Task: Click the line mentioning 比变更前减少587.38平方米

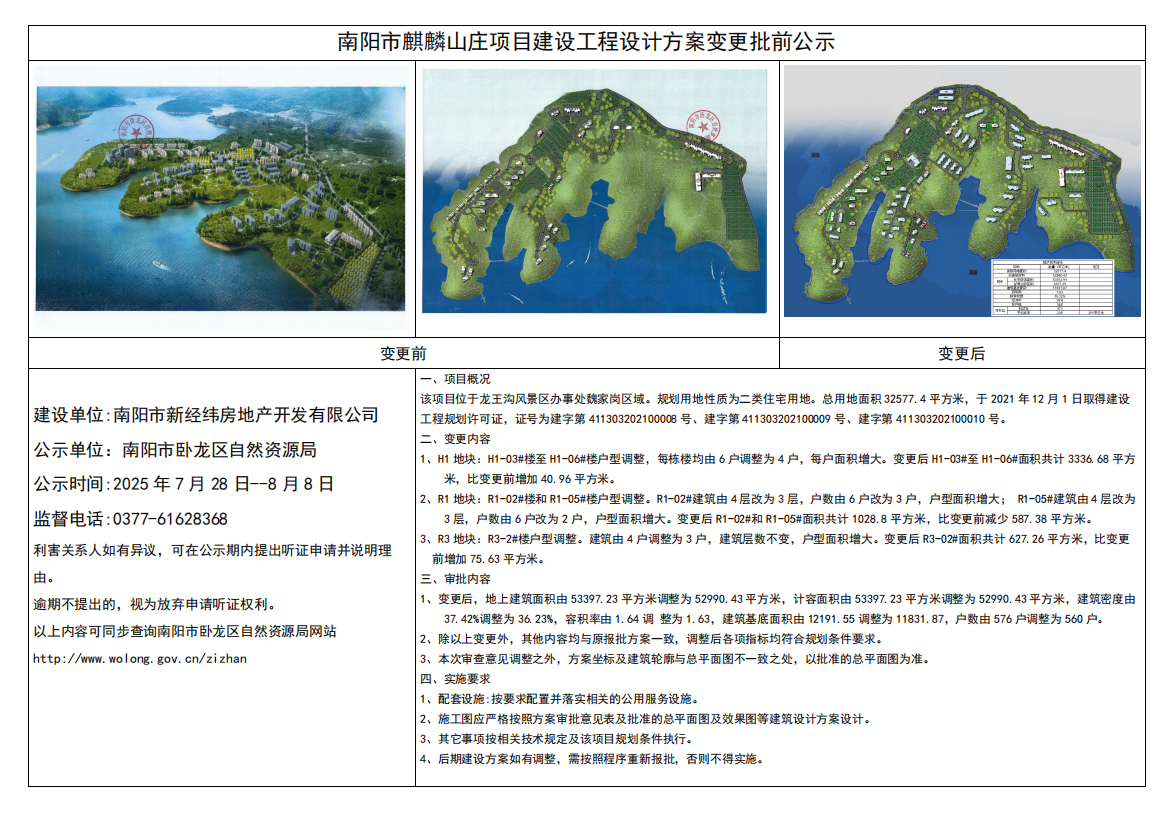Action: 770,519
